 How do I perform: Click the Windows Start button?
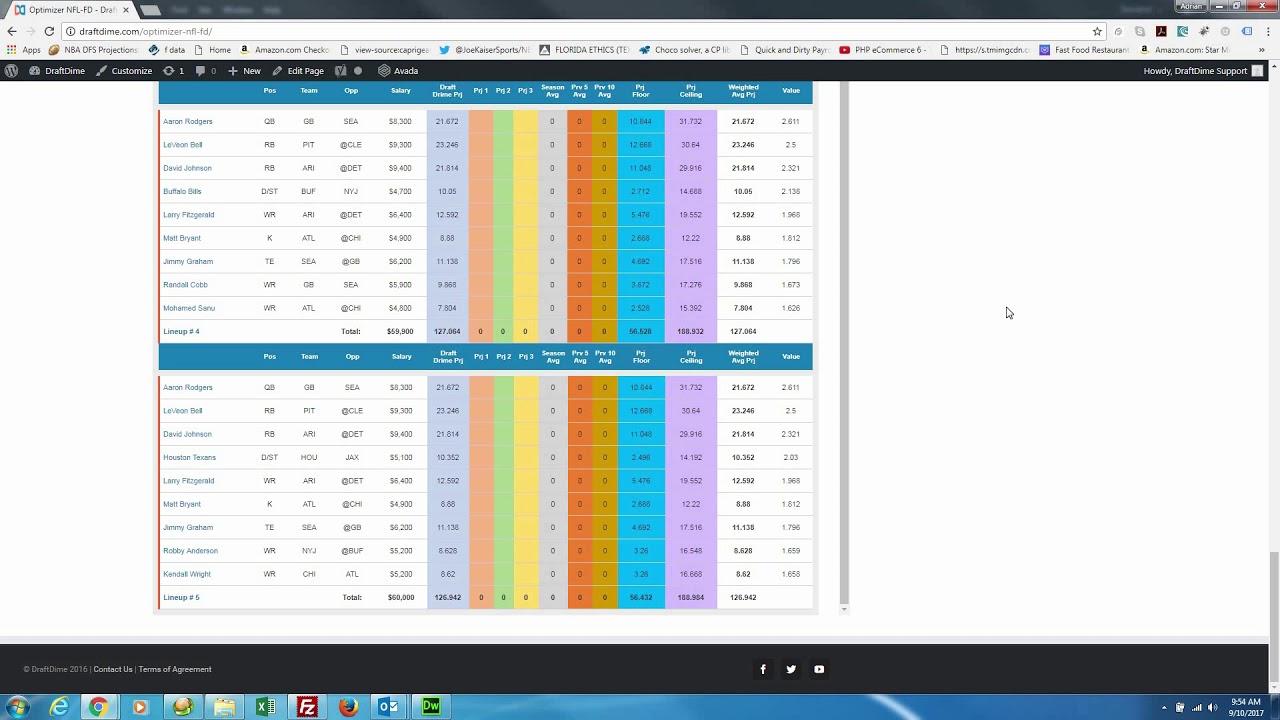tap(19, 707)
